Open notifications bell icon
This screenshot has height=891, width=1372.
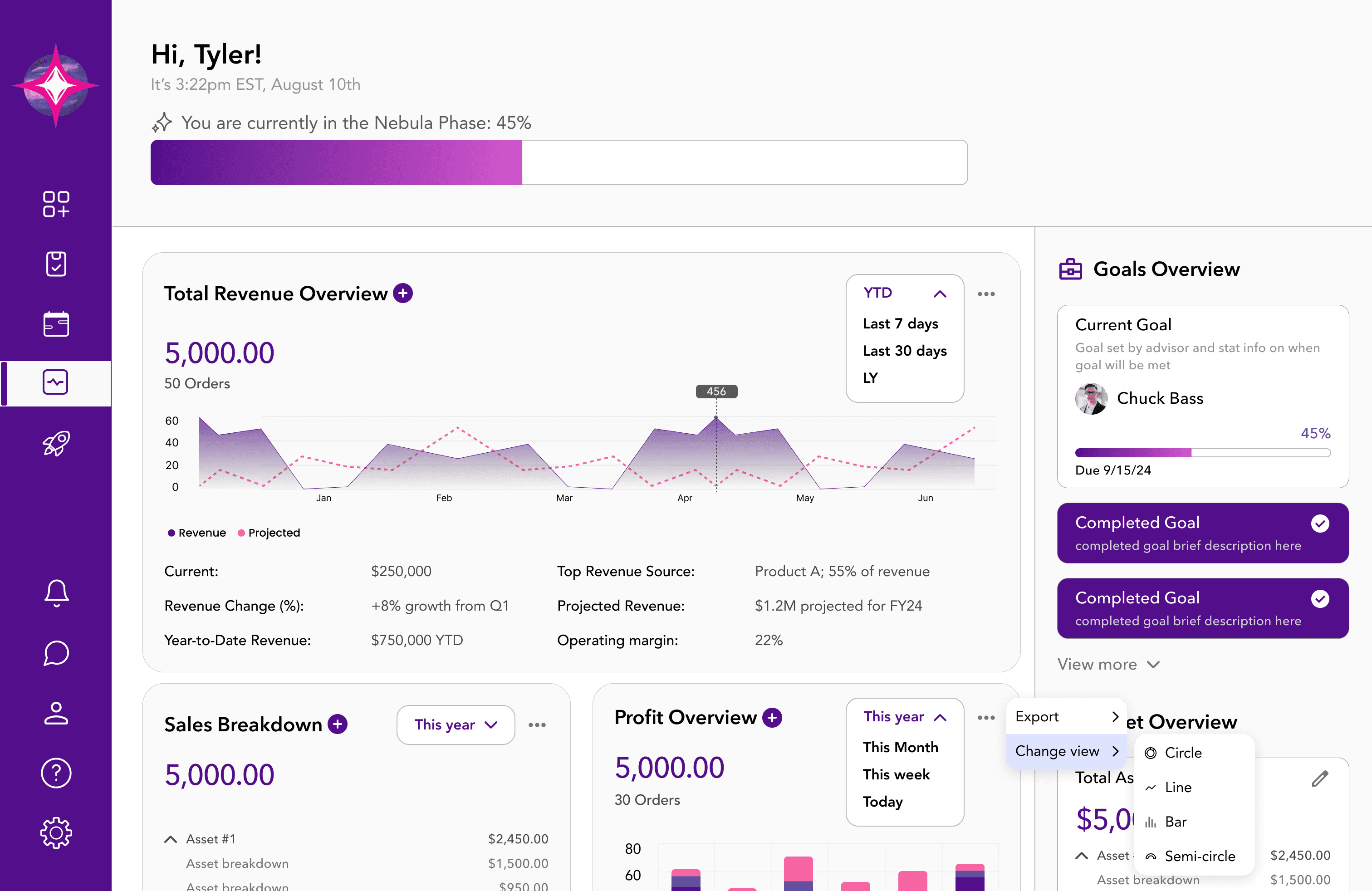pos(56,593)
